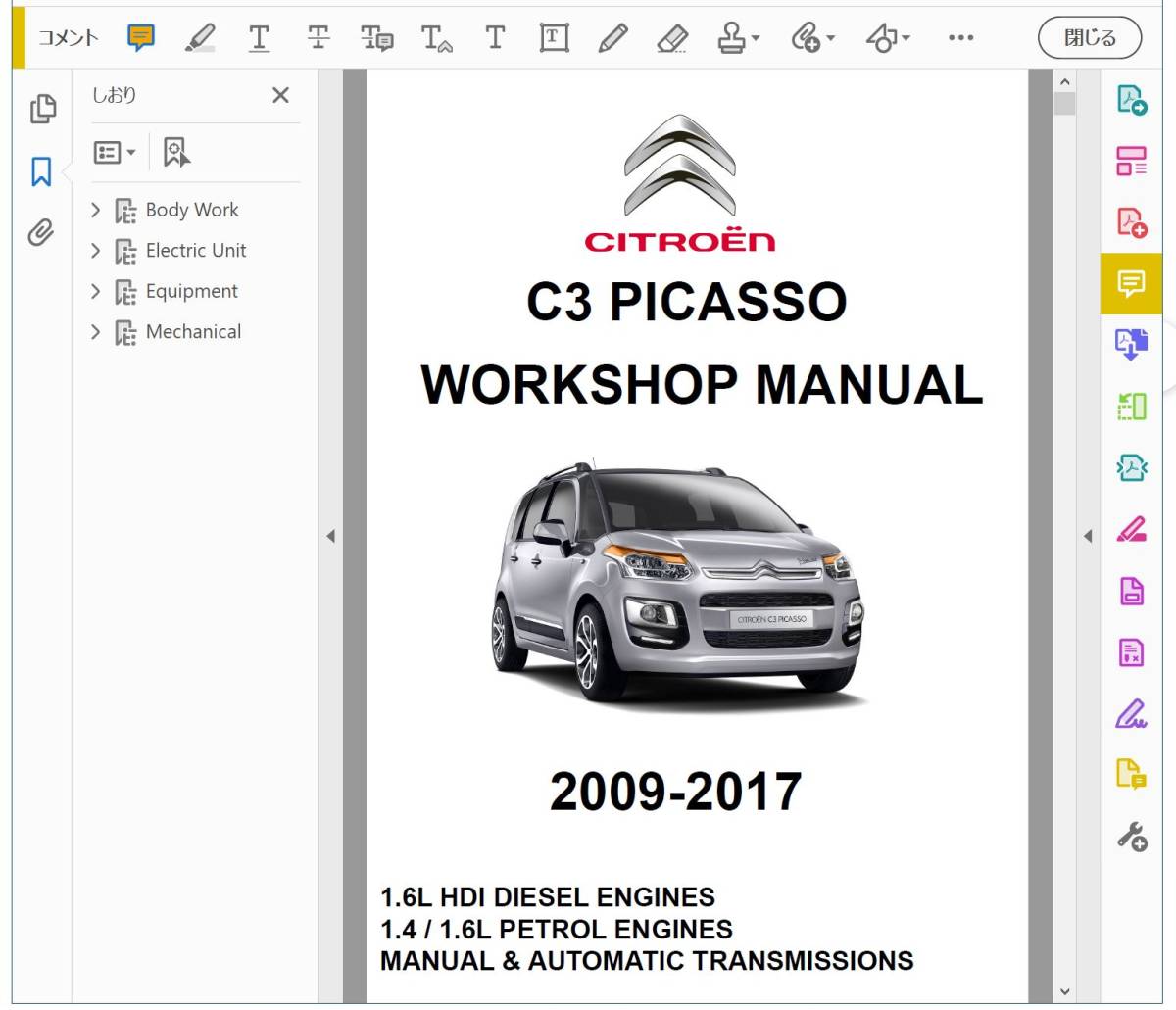Select the strikethrough text tool
The width and height of the screenshot is (1176, 1010).
pyautogui.click(x=318, y=38)
